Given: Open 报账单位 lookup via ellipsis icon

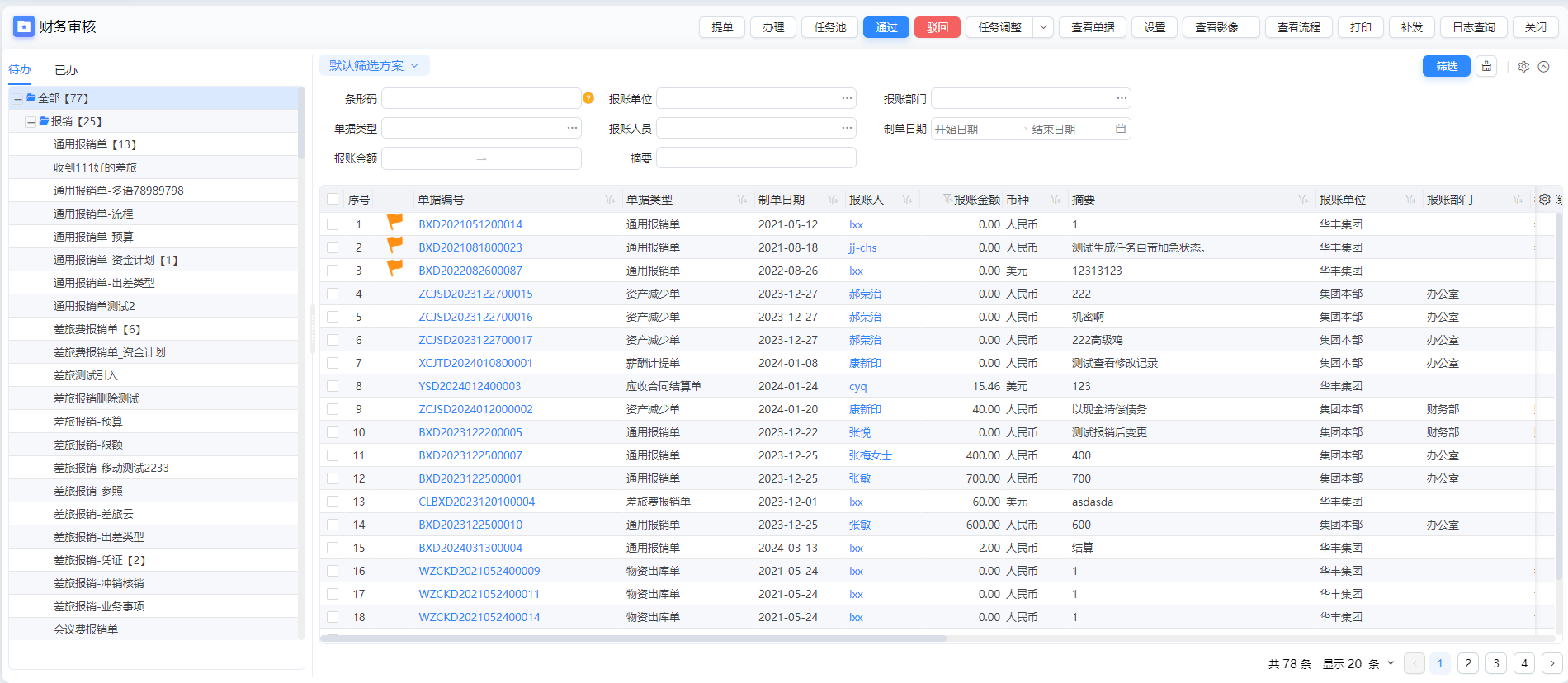Looking at the screenshot, I should 847,98.
